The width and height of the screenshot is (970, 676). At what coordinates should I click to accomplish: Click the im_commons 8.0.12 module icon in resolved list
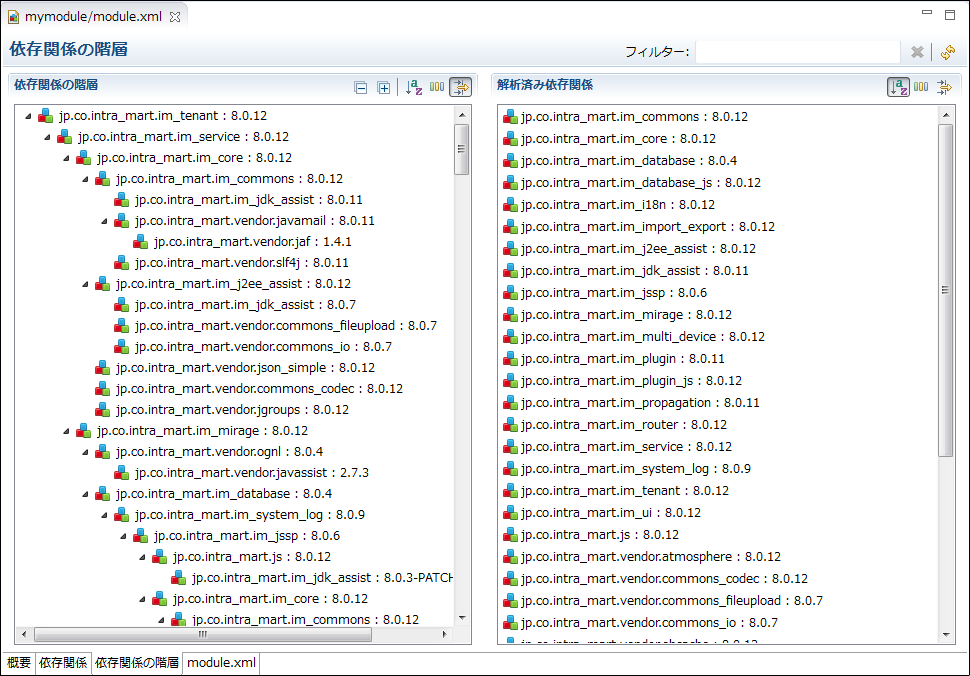510,117
